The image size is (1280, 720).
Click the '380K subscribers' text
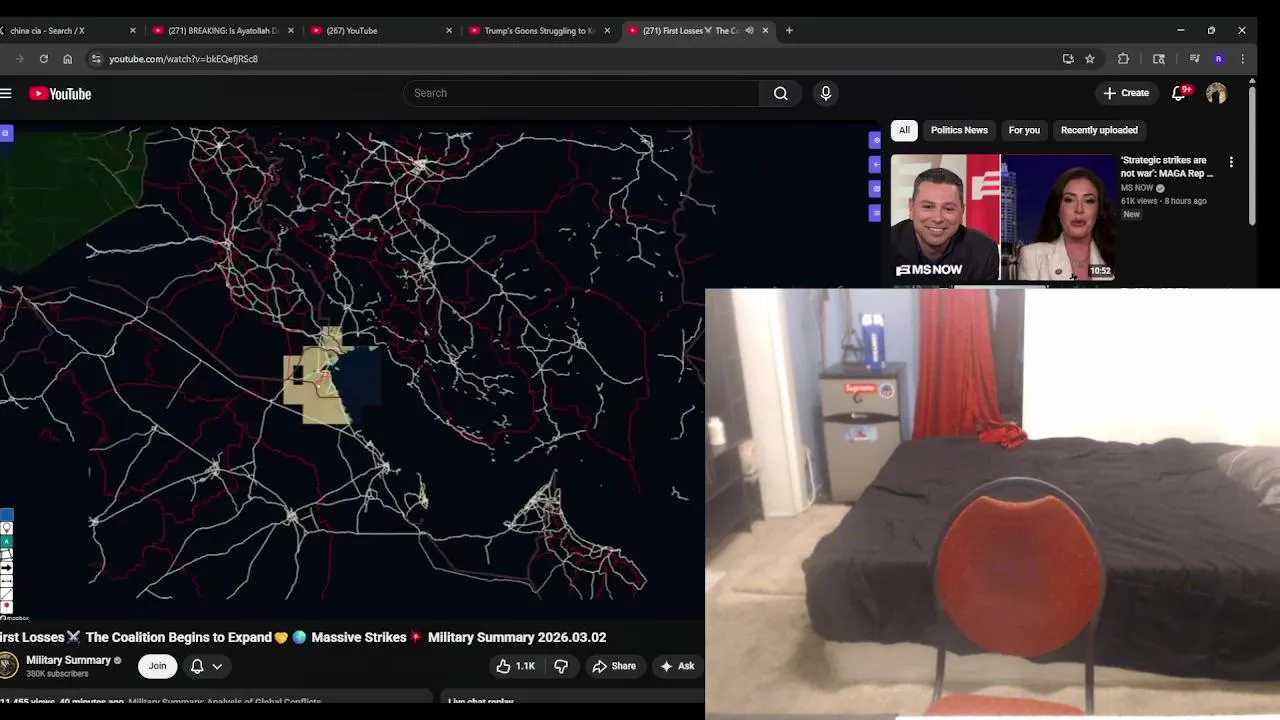[57, 674]
